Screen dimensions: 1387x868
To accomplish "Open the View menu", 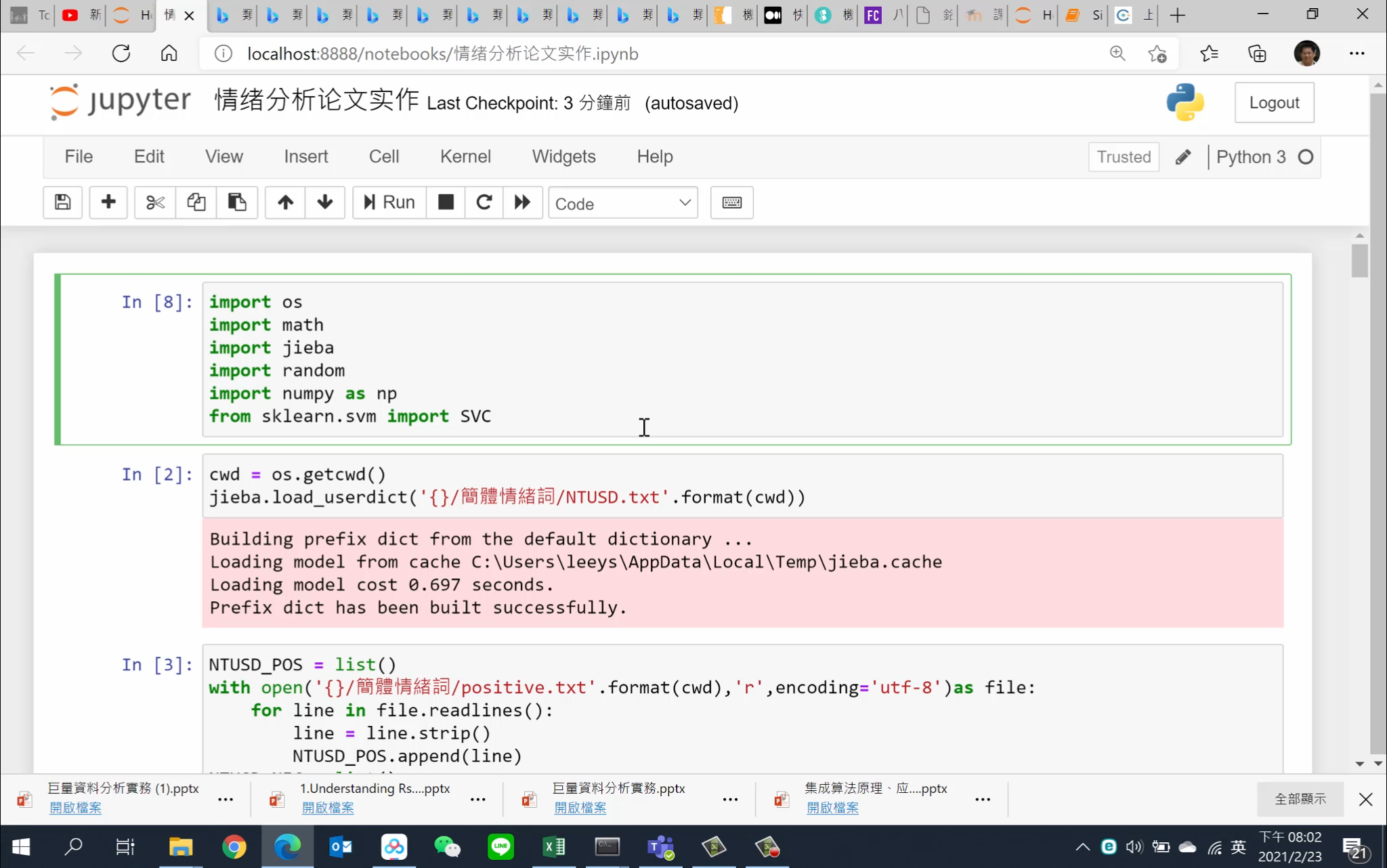I will point(224,156).
